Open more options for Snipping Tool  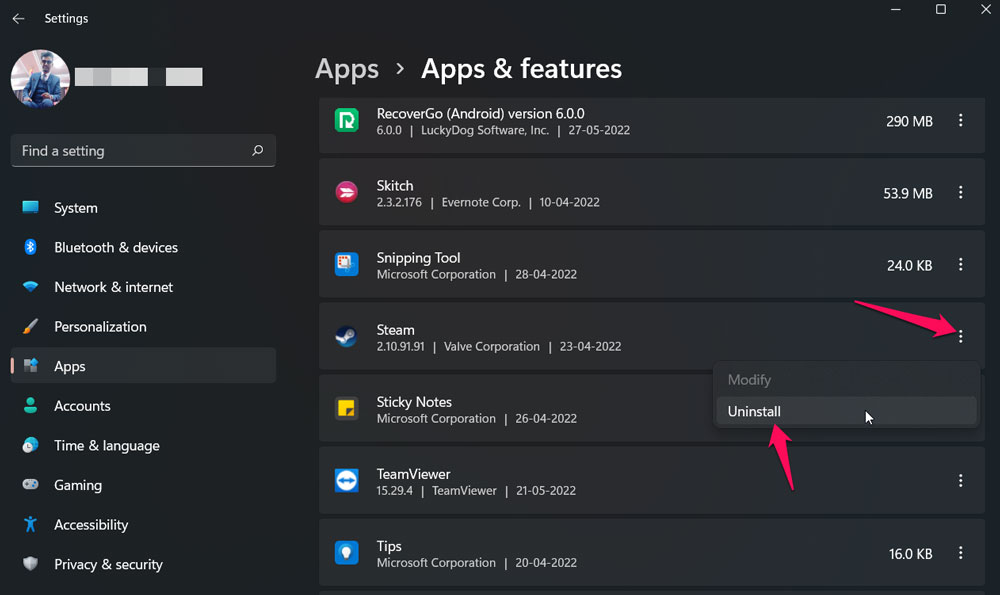[x=960, y=265]
